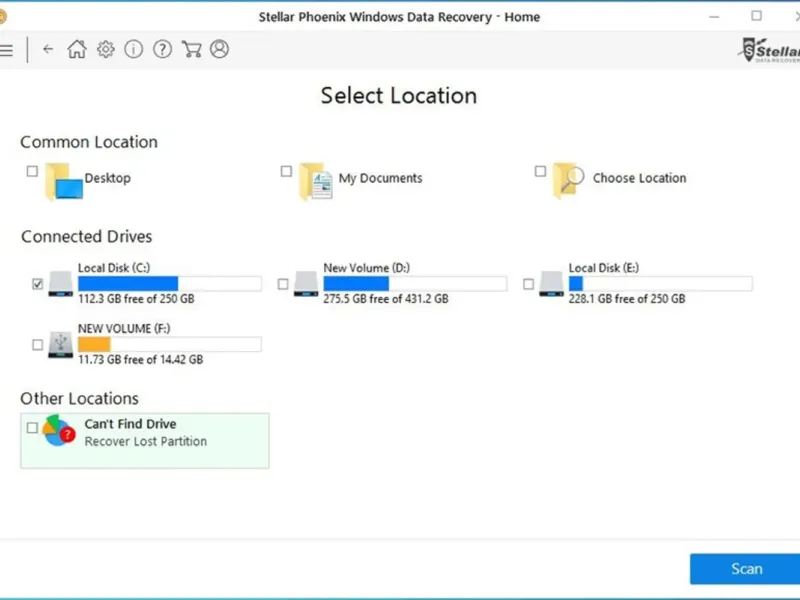Open the Home icon in toolbar
The height and width of the screenshot is (600, 800).
pyautogui.click(x=77, y=49)
